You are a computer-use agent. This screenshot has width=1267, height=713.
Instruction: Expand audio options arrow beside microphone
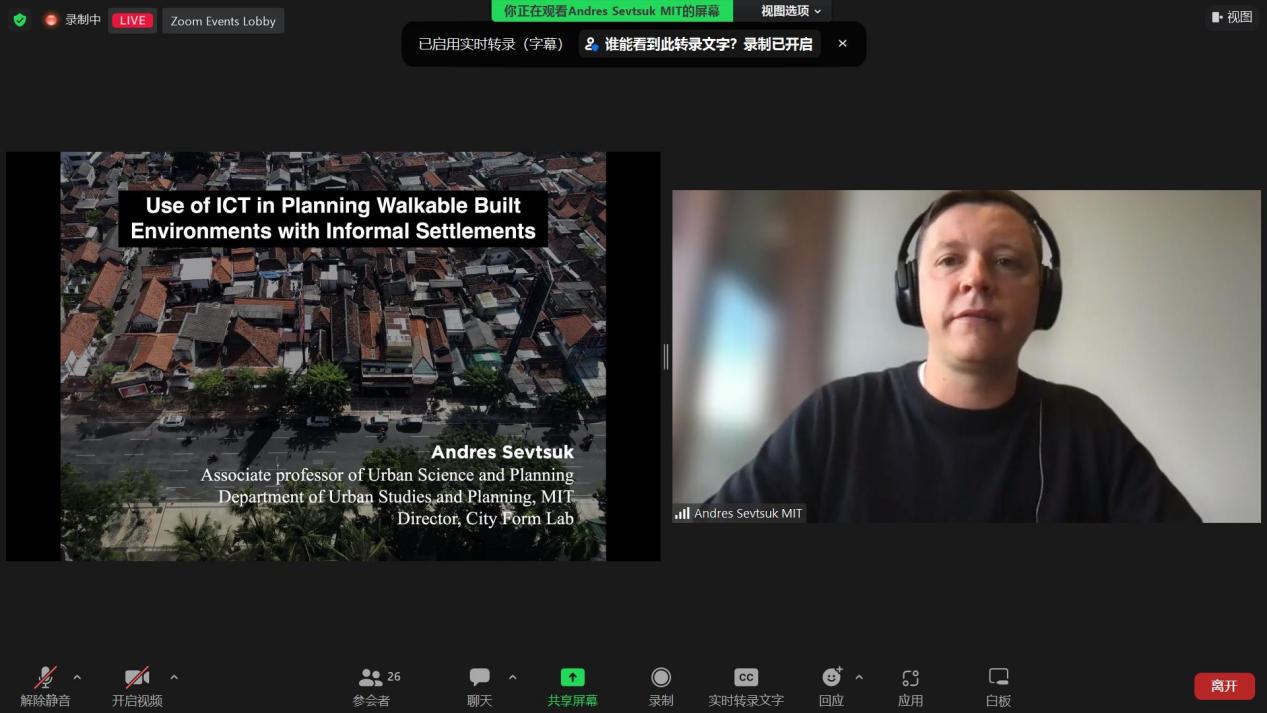pos(77,677)
